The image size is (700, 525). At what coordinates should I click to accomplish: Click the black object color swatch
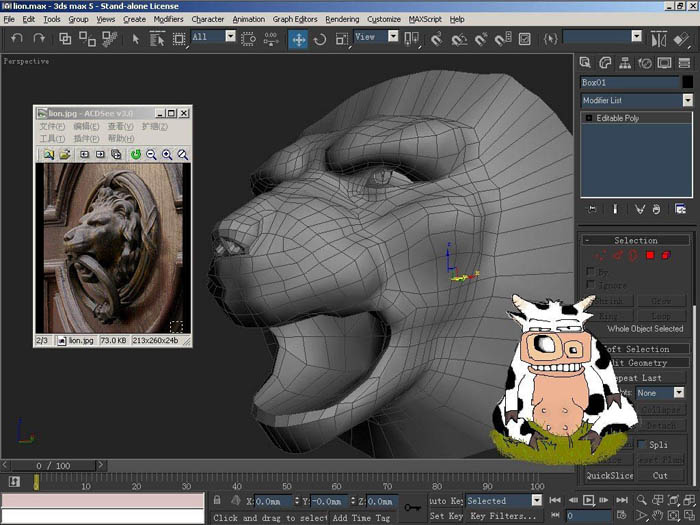(x=688, y=82)
